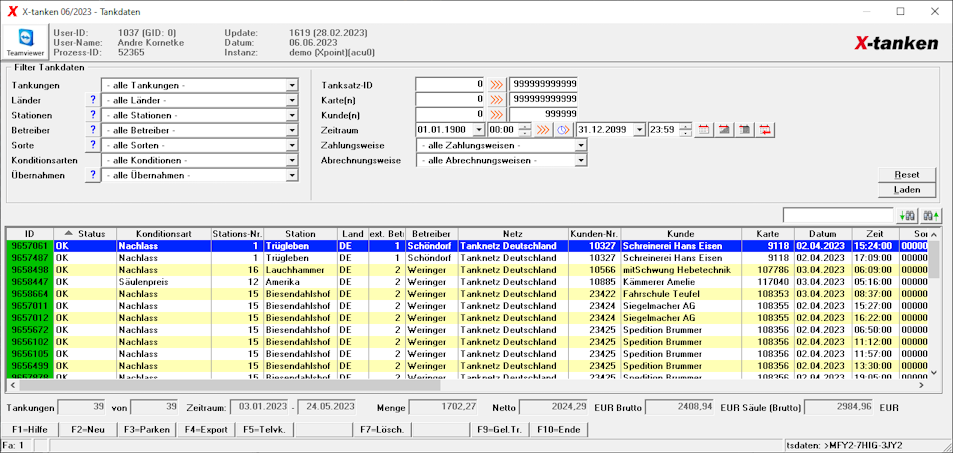Click the Kunde(n) to field 999999
This screenshot has width=953, height=453.
[x=543, y=114]
